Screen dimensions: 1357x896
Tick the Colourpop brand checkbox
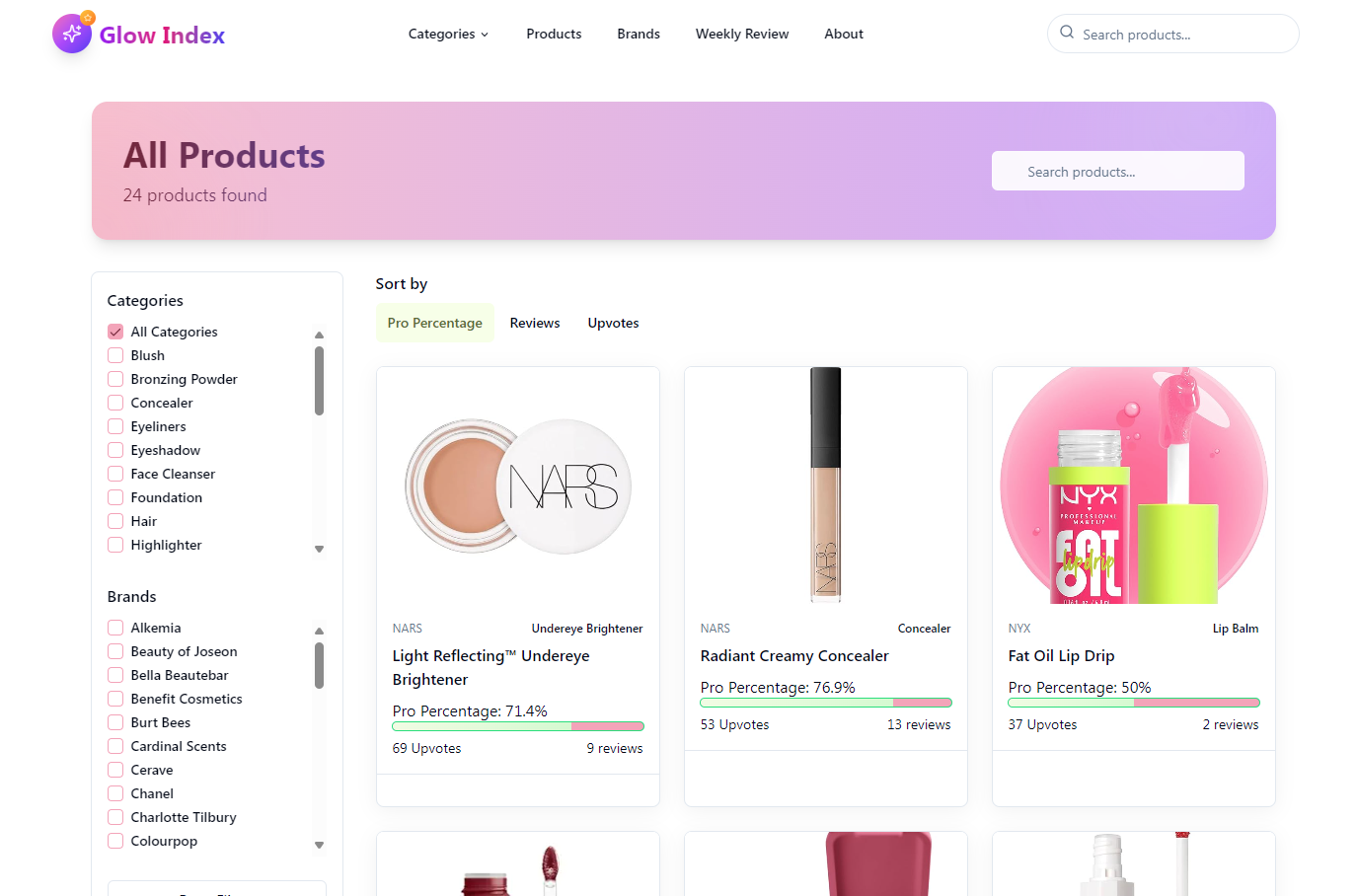click(x=115, y=841)
